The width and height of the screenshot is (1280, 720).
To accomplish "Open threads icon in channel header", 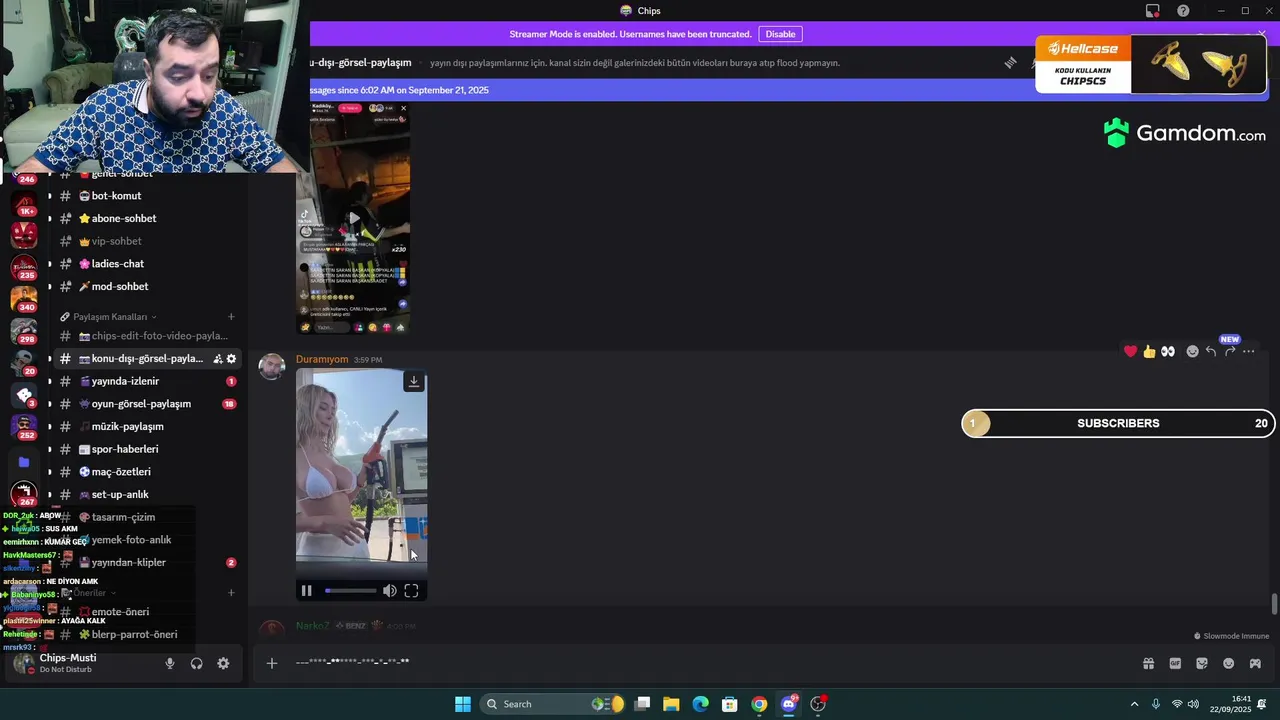I will tap(1010, 62).
